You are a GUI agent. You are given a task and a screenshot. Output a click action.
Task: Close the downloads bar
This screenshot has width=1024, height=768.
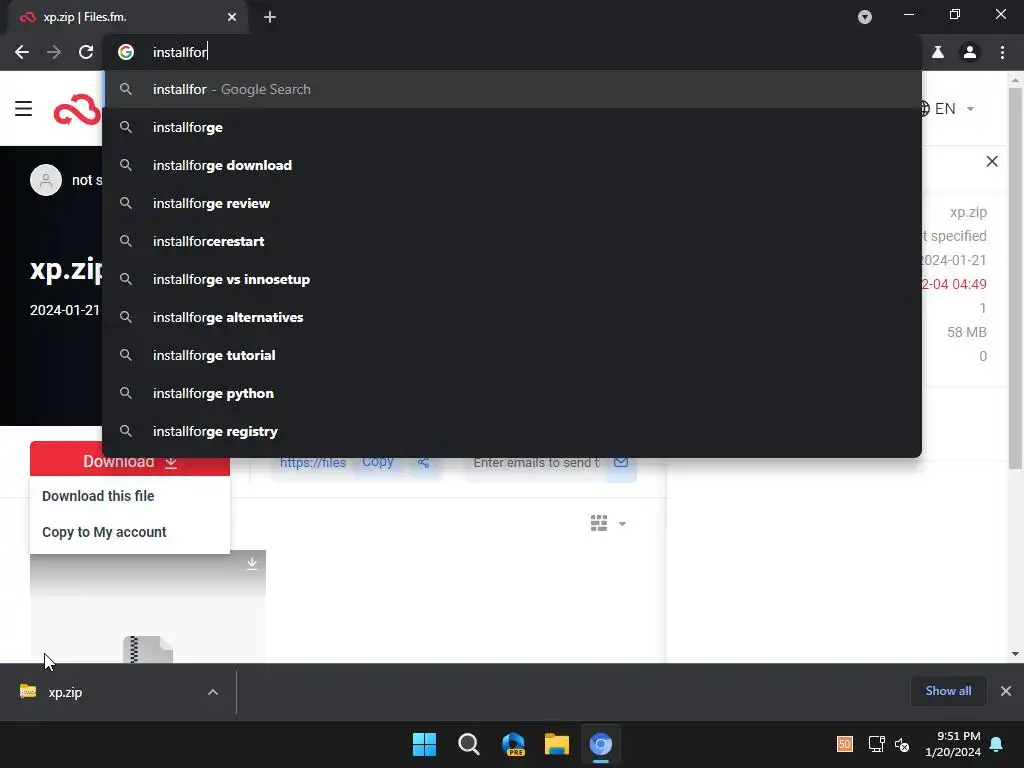1006,691
